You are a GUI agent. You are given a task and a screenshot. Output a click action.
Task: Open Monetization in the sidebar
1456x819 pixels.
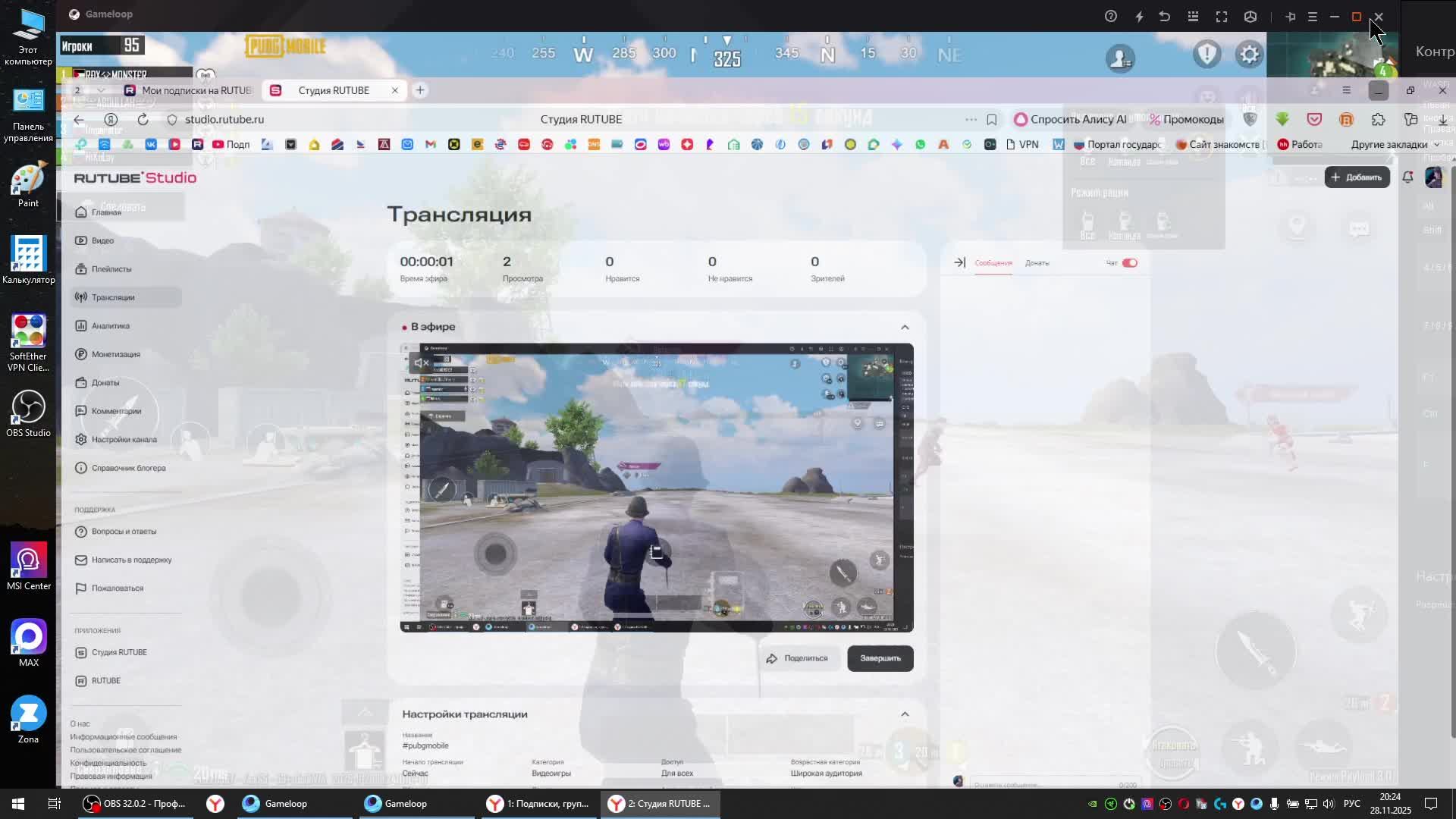click(115, 354)
